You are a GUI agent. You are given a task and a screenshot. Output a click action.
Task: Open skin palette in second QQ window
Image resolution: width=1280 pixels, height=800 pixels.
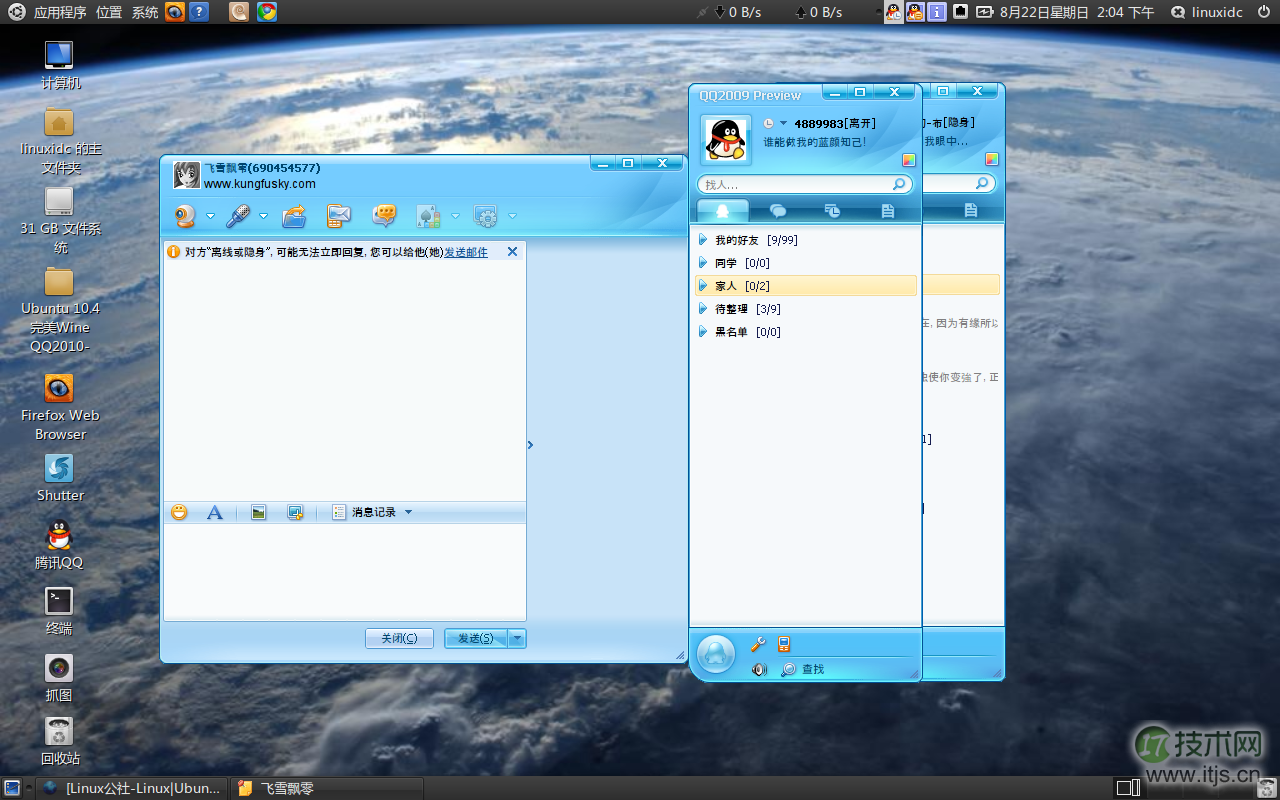tap(992, 159)
